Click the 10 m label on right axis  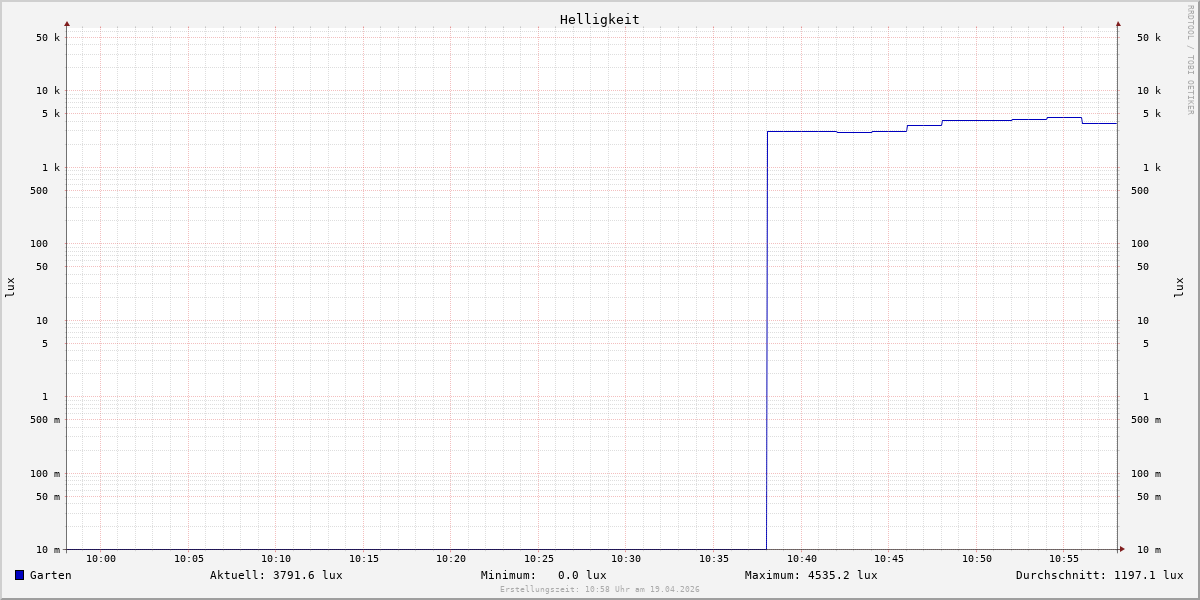pyautogui.click(x=1149, y=550)
